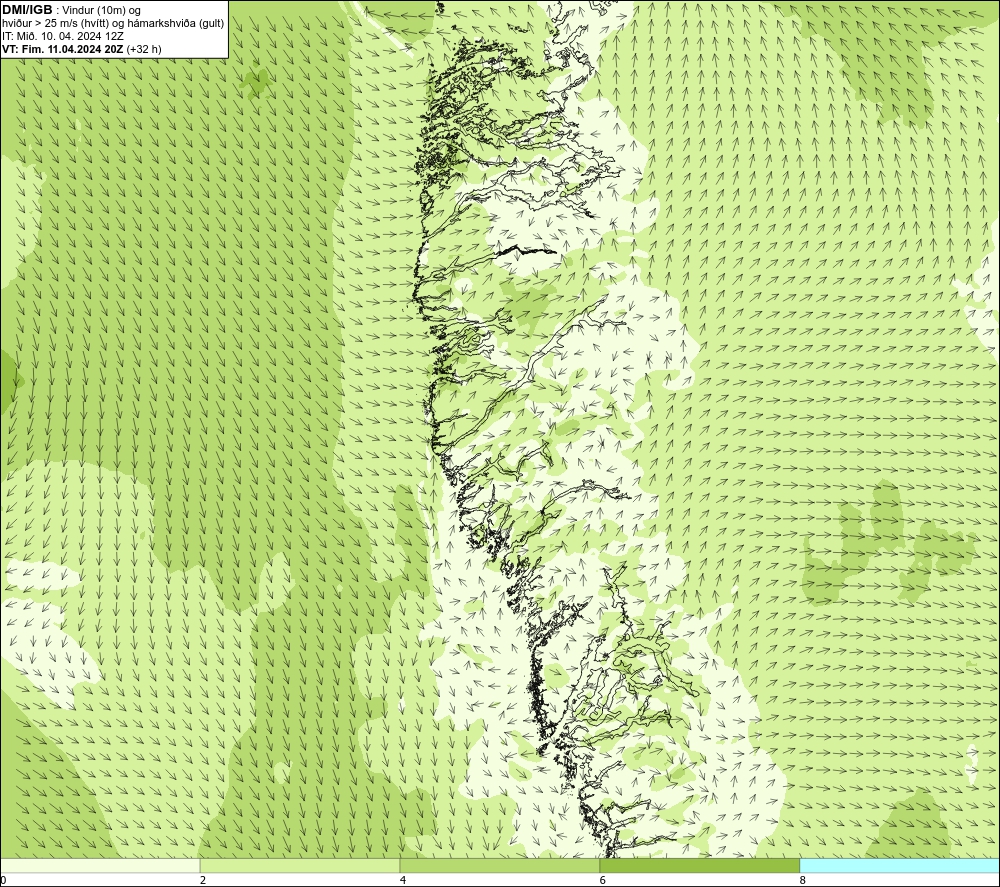Click the scale label 2

[203, 880]
